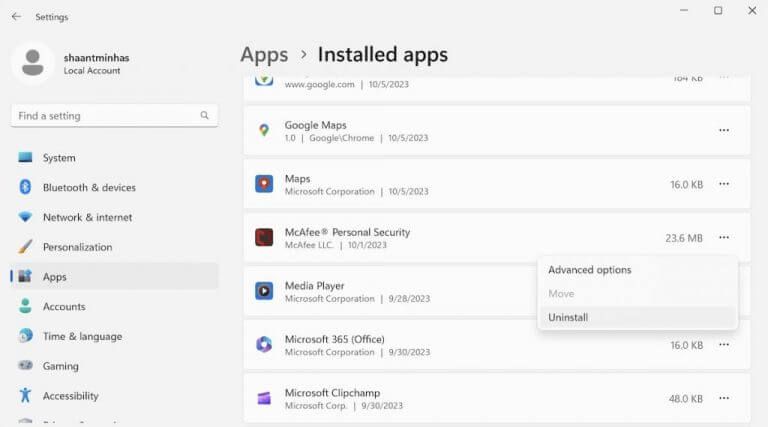
Task: Close the Settings window
Action: (x=752, y=10)
